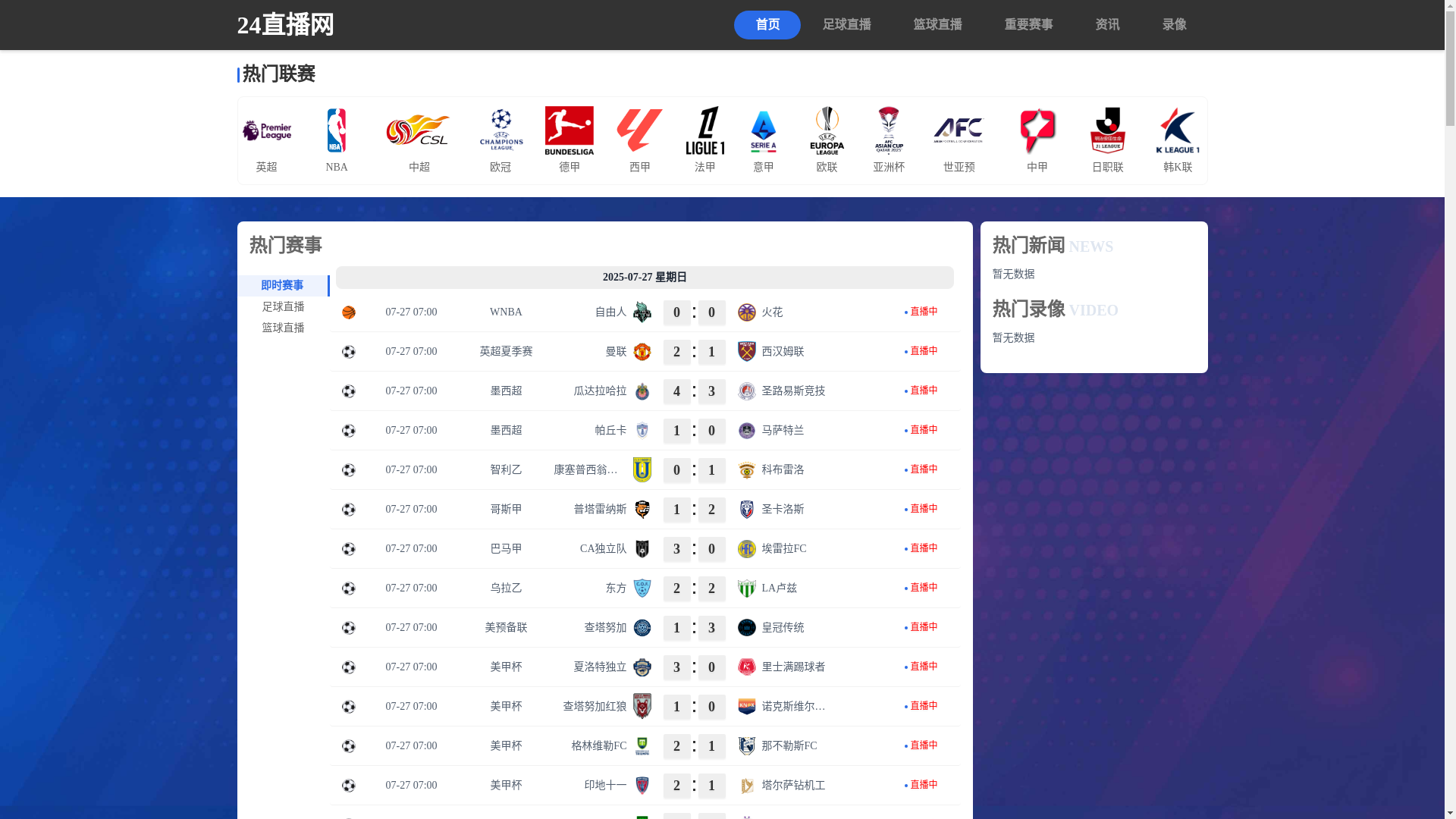The image size is (1456, 819).
Task: Click date header 2025-07-27 星期日
Action: [645, 278]
